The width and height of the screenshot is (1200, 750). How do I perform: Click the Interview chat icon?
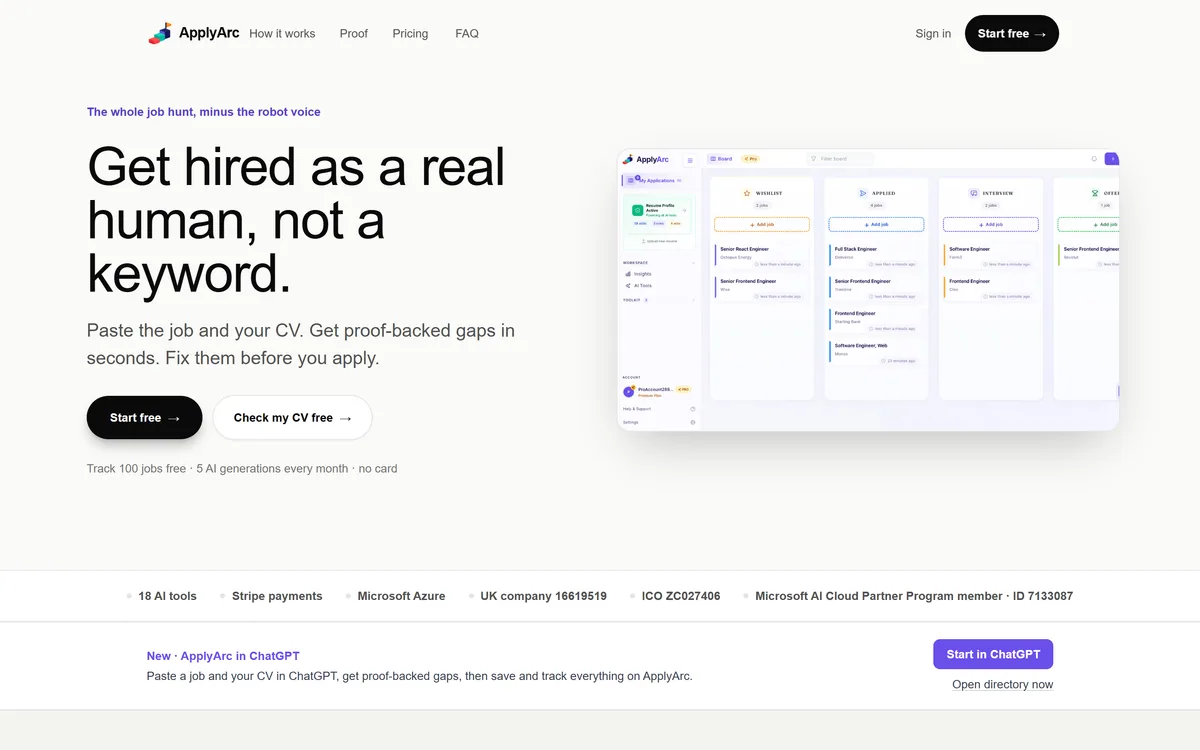click(x=974, y=193)
